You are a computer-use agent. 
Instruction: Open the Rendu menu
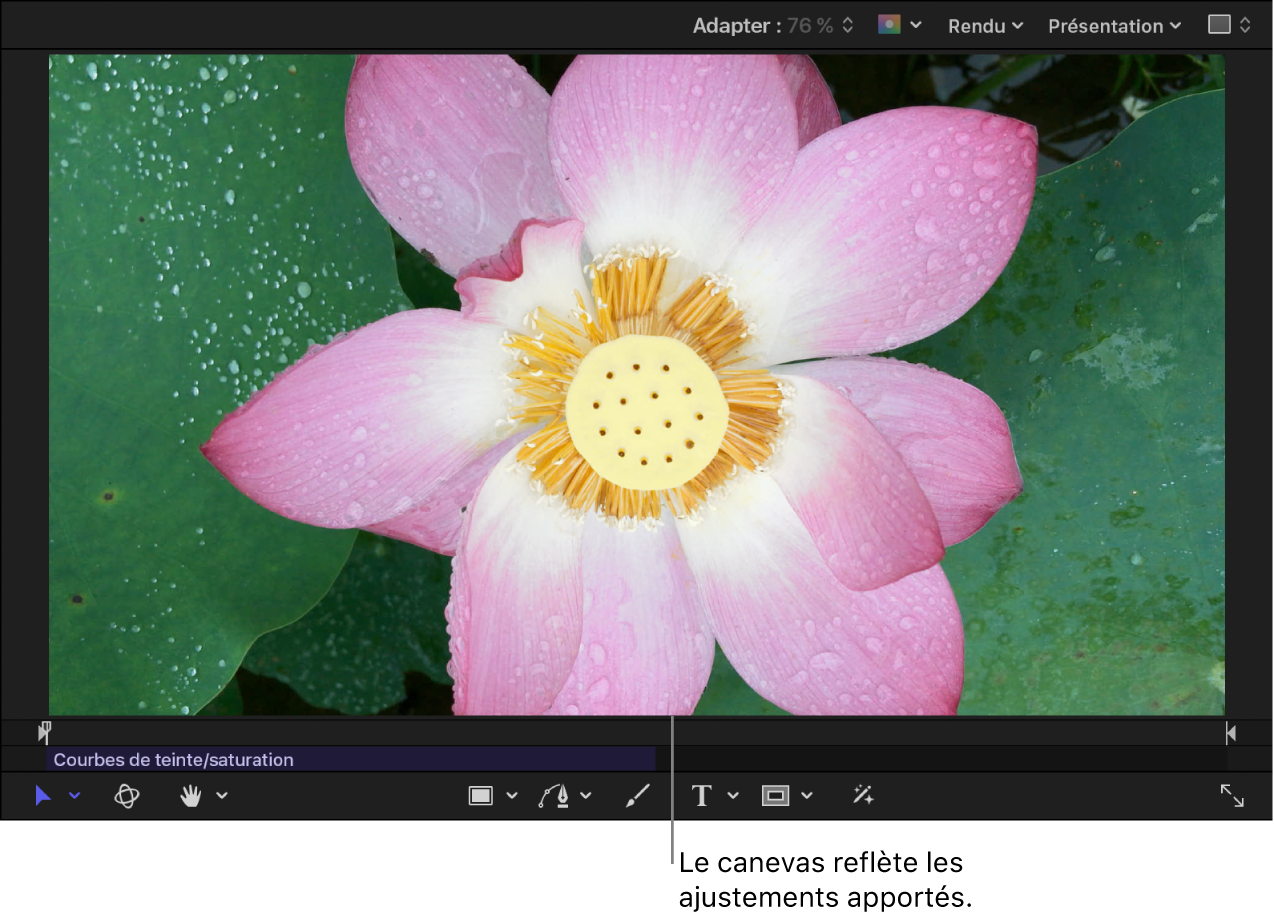tap(985, 26)
